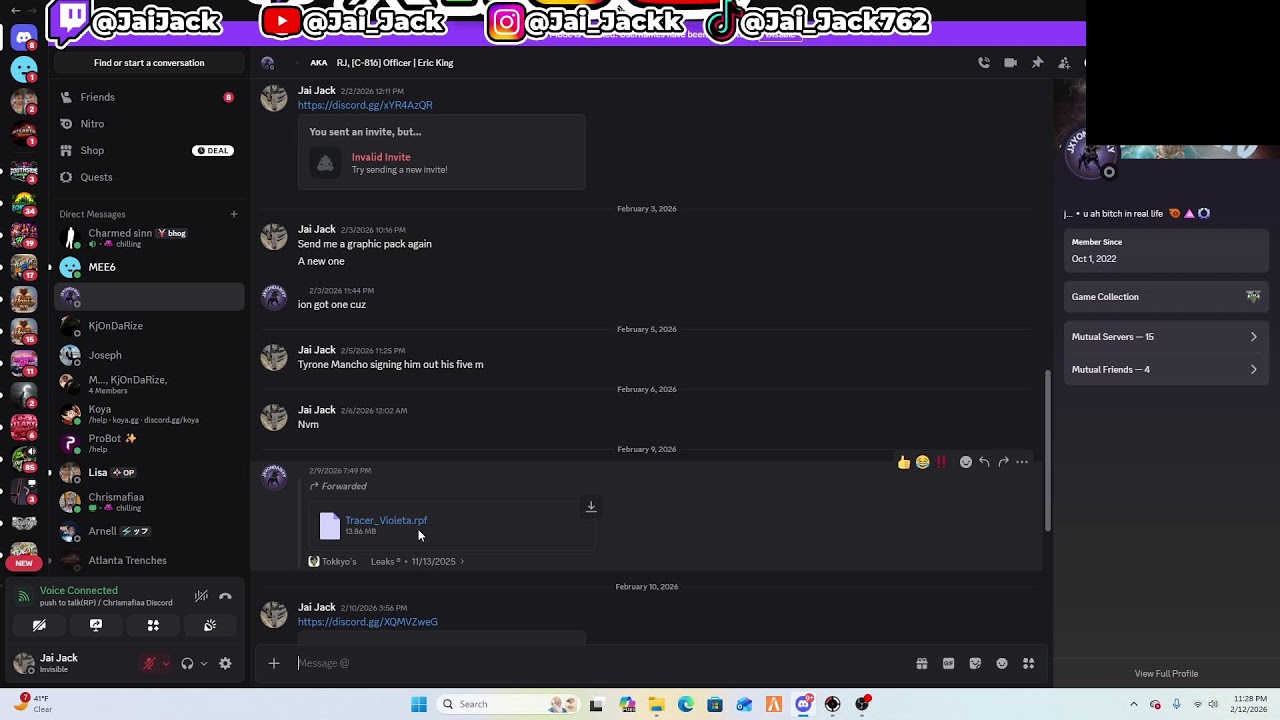1280x720 pixels.
Task: Open the soundboard
Action: click(x=210, y=625)
